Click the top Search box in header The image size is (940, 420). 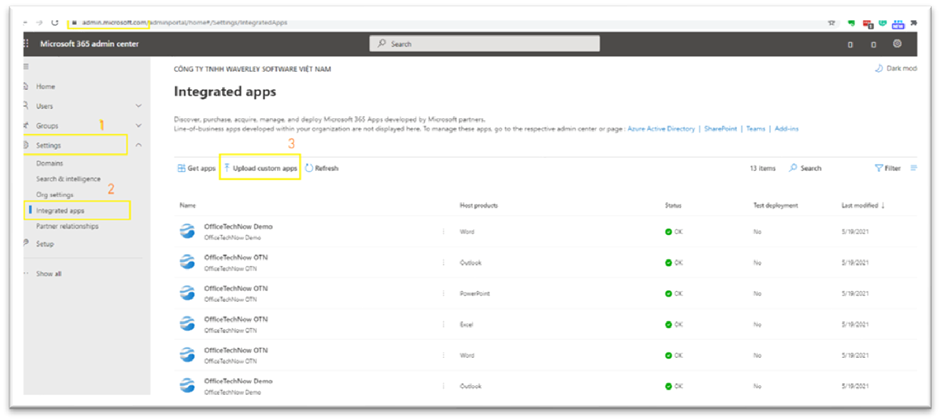(484, 44)
